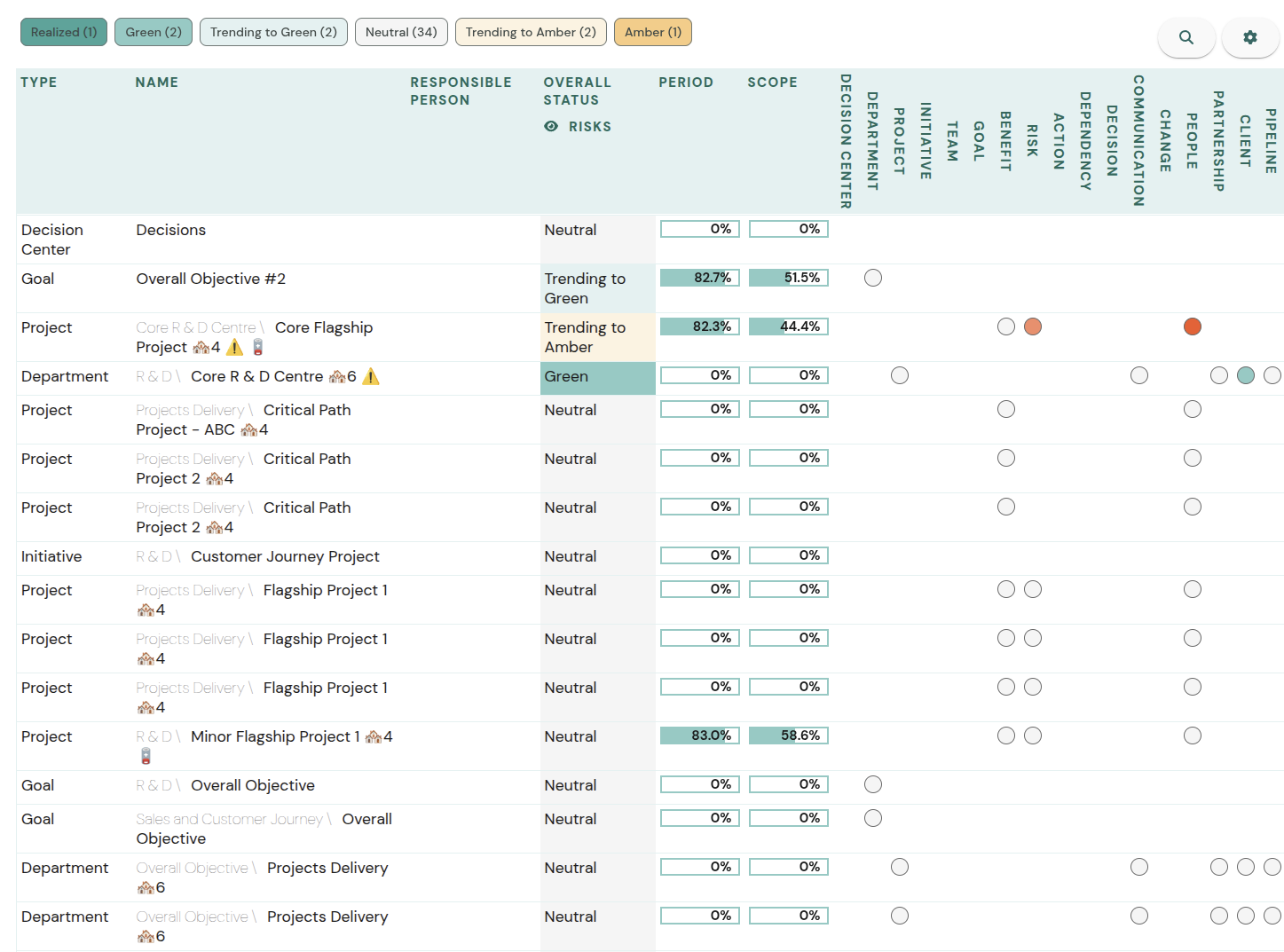Sort by the OVERALL STATUS column header
This screenshot has width=1284, height=952.
coord(577,91)
